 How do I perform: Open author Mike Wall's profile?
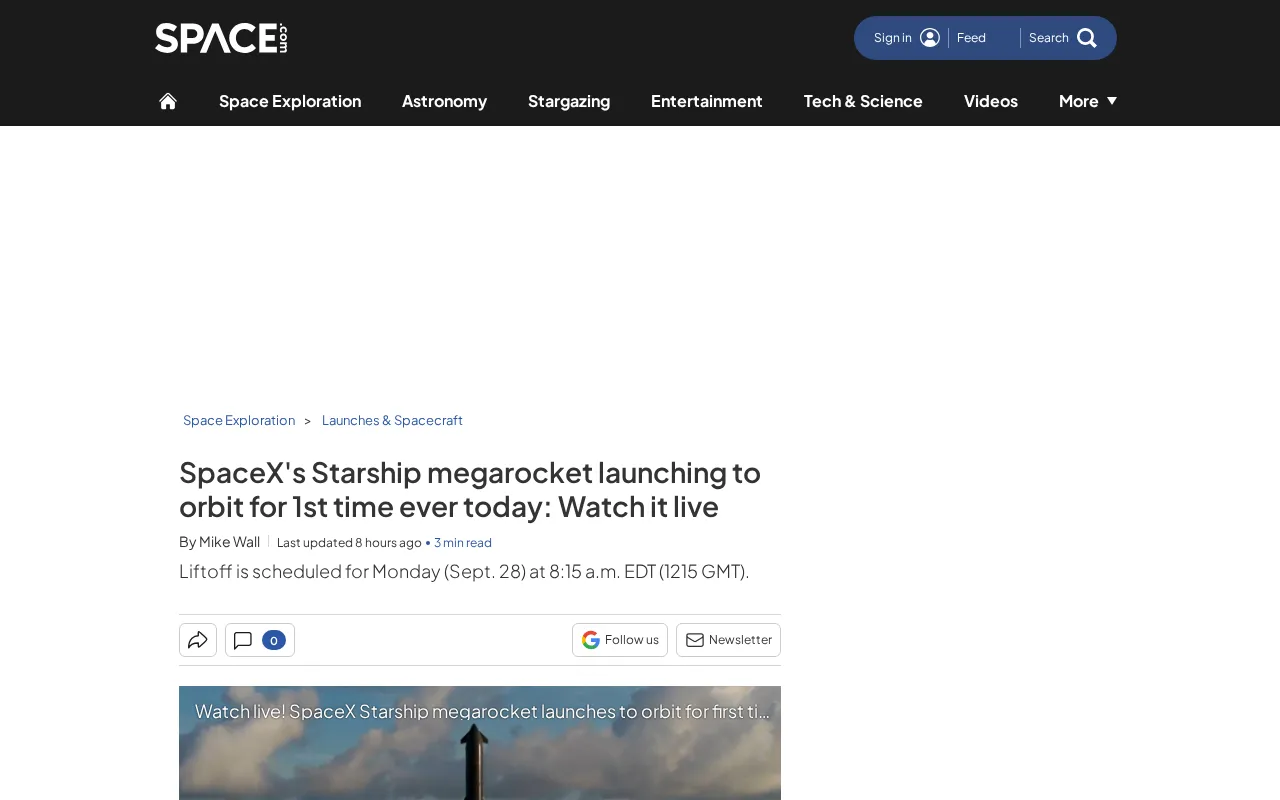[229, 542]
